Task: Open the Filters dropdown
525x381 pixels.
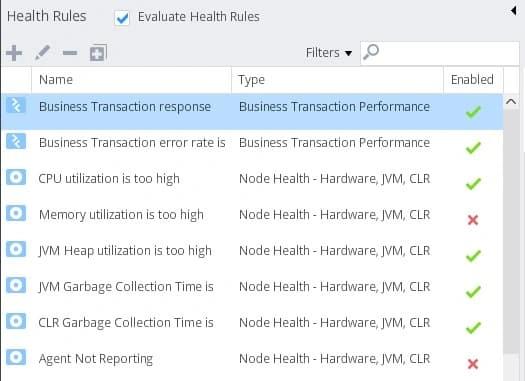Action: (329, 53)
